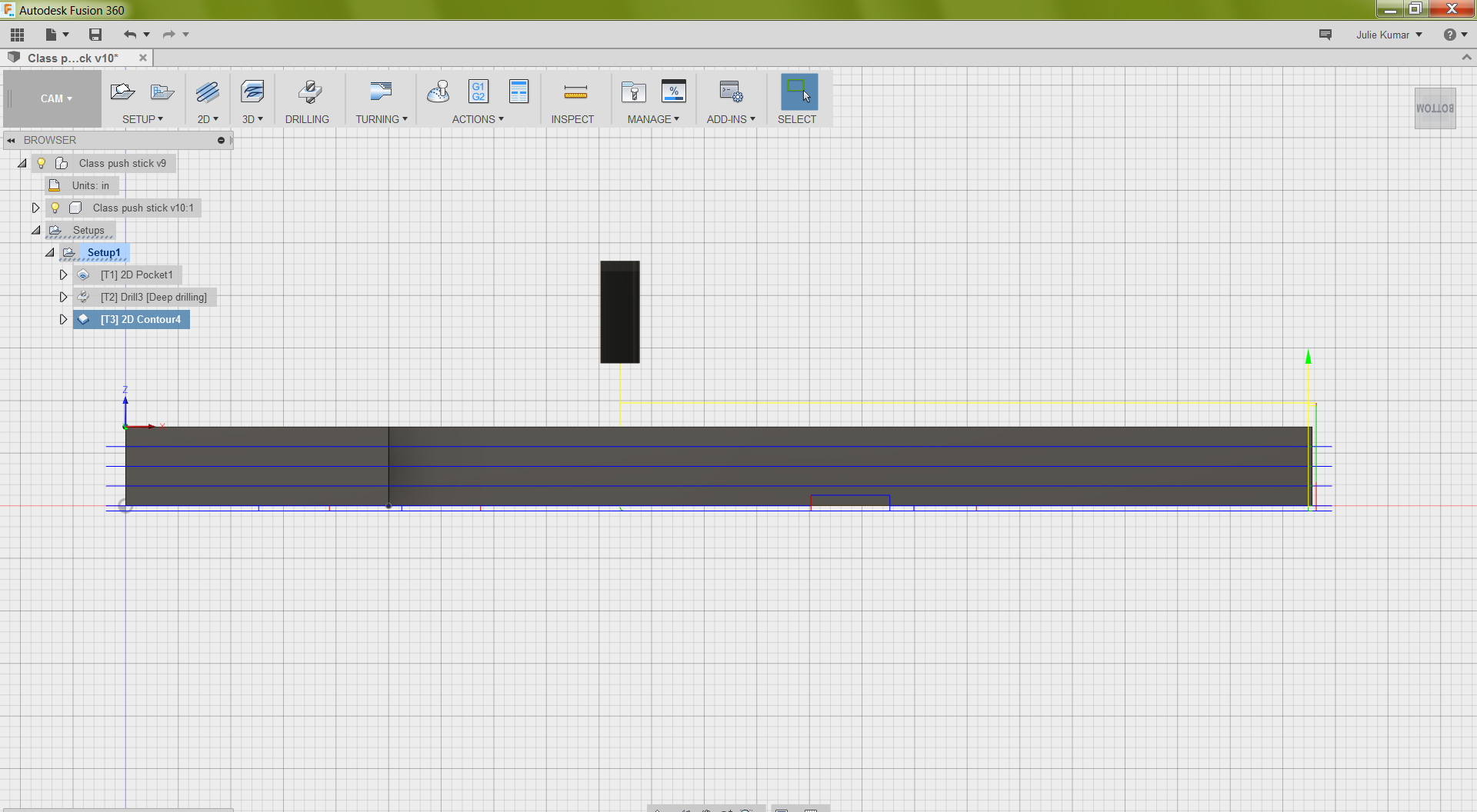Collapse the BROWSER panel with double arrows
Screen dimensions: 1477x812
click(x=12, y=140)
